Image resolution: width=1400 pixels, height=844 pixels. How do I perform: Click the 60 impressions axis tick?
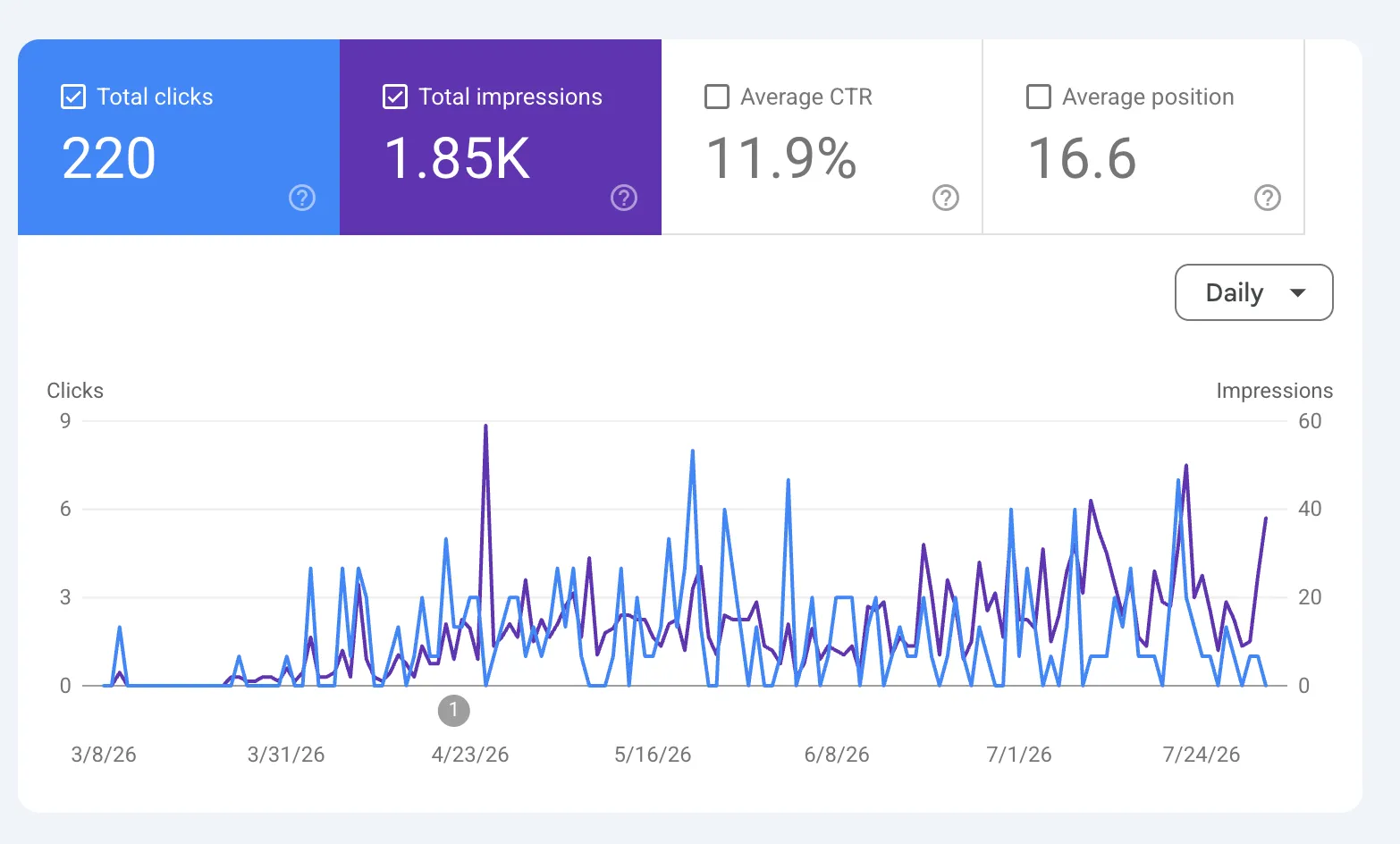tap(1310, 421)
